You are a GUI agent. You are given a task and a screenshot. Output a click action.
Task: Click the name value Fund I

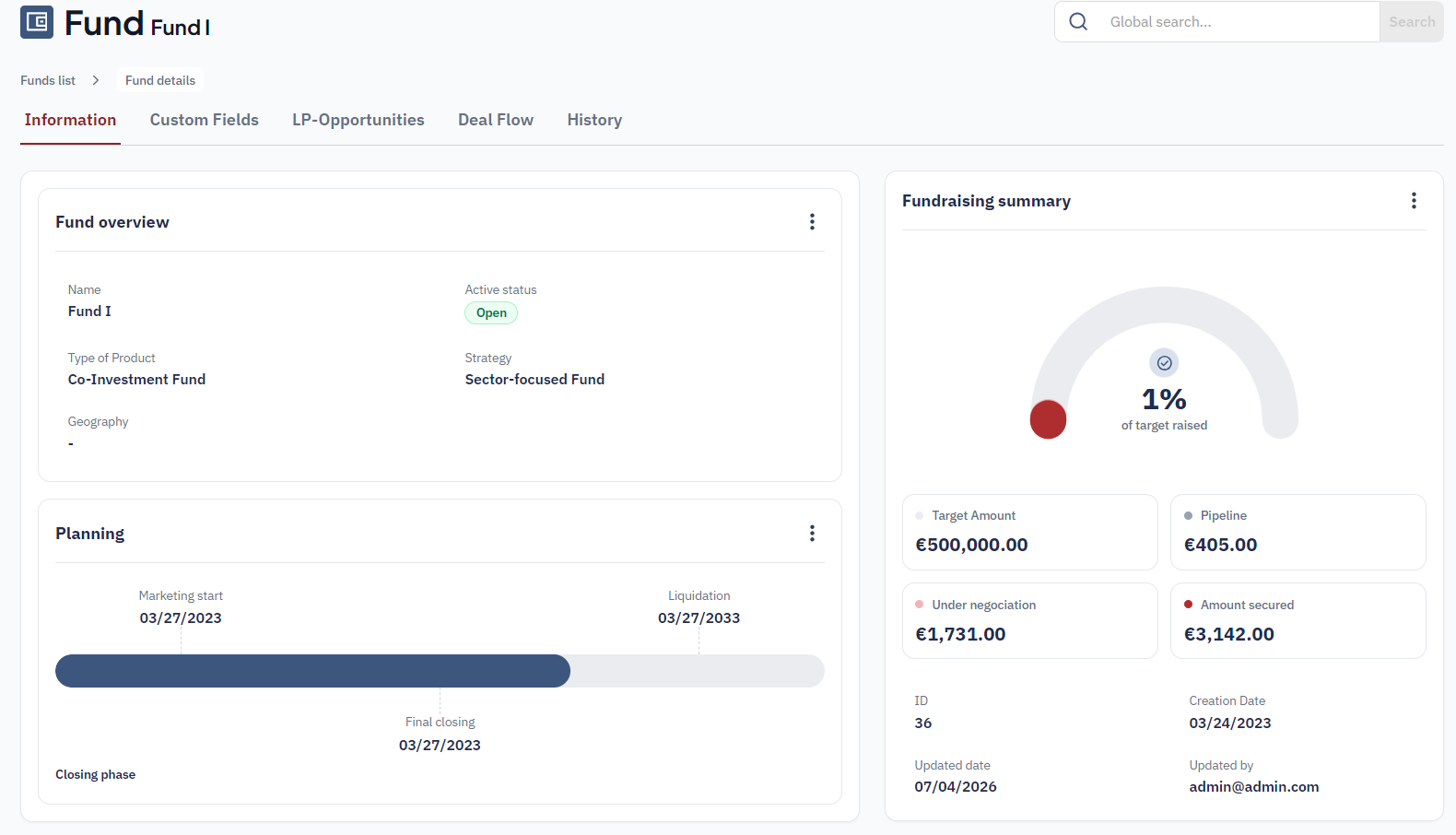pyautogui.click(x=89, y=311)
